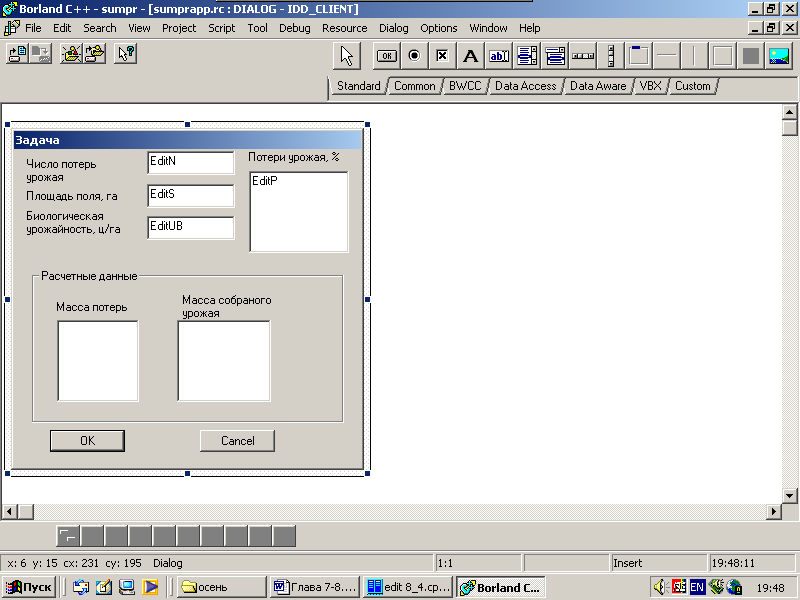Pick the checkbox control tool
This screenshot has width=800, height=600.
point(442,56)
